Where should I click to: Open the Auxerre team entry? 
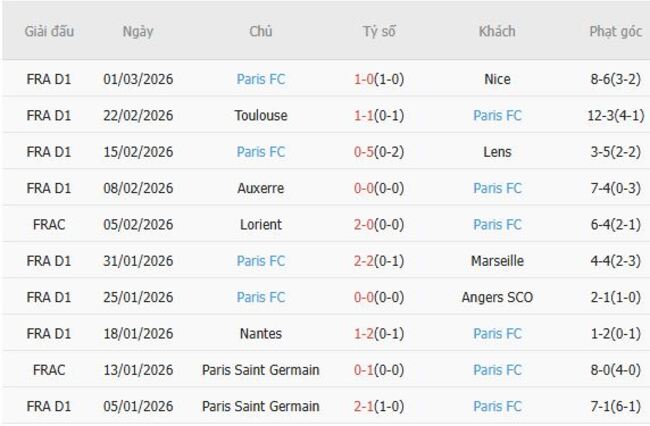pyautogui.click(x=261, y=188)
